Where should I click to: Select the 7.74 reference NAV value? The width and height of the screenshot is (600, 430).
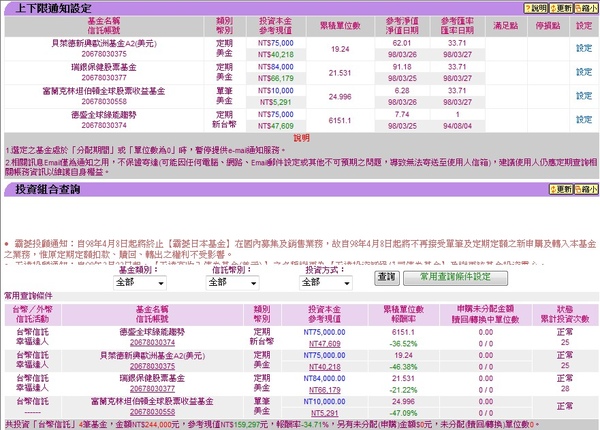pos(402,114)
